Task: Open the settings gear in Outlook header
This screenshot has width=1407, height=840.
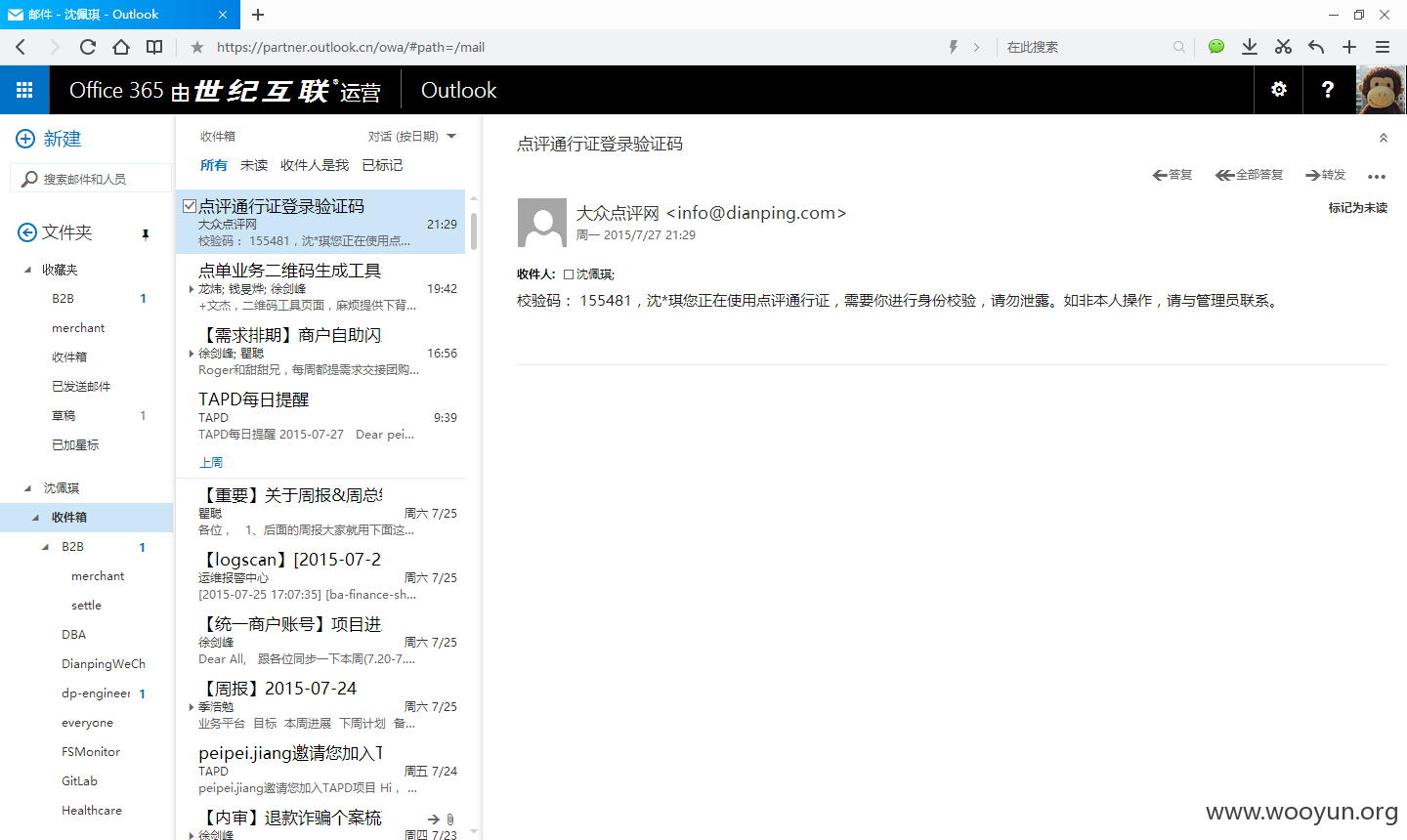Action: tap(1279, 90)
